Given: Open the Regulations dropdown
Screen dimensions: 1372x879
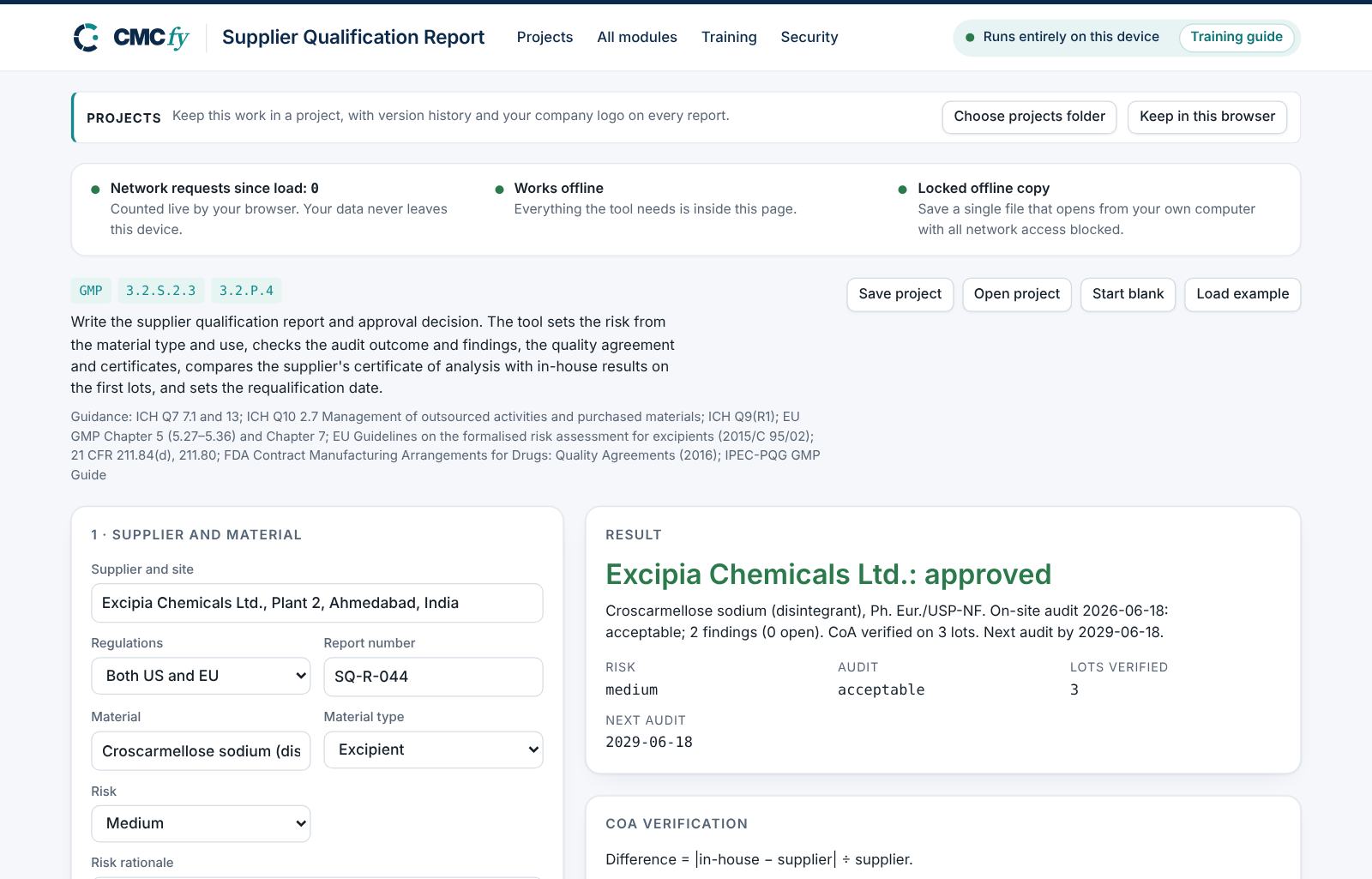Looking at the screenshot, I should point(201,676).
